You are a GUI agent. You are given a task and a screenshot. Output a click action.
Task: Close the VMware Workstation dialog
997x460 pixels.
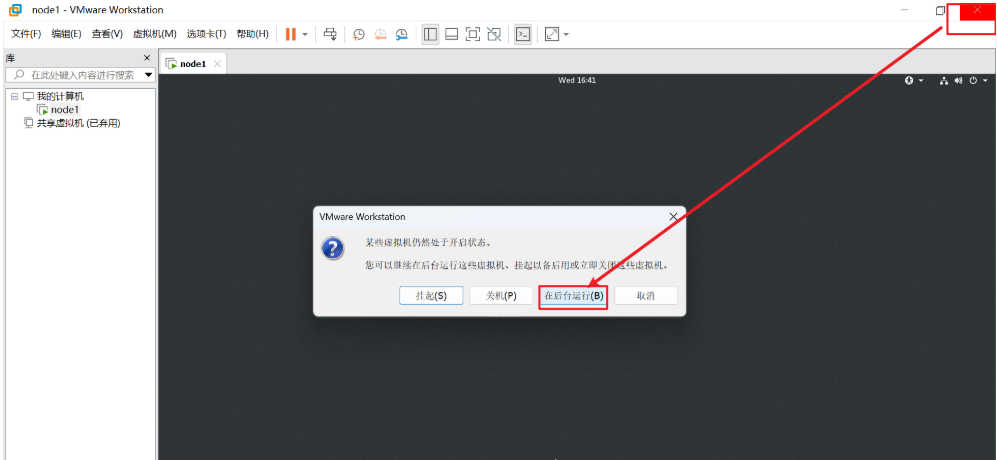coord(673,216)
